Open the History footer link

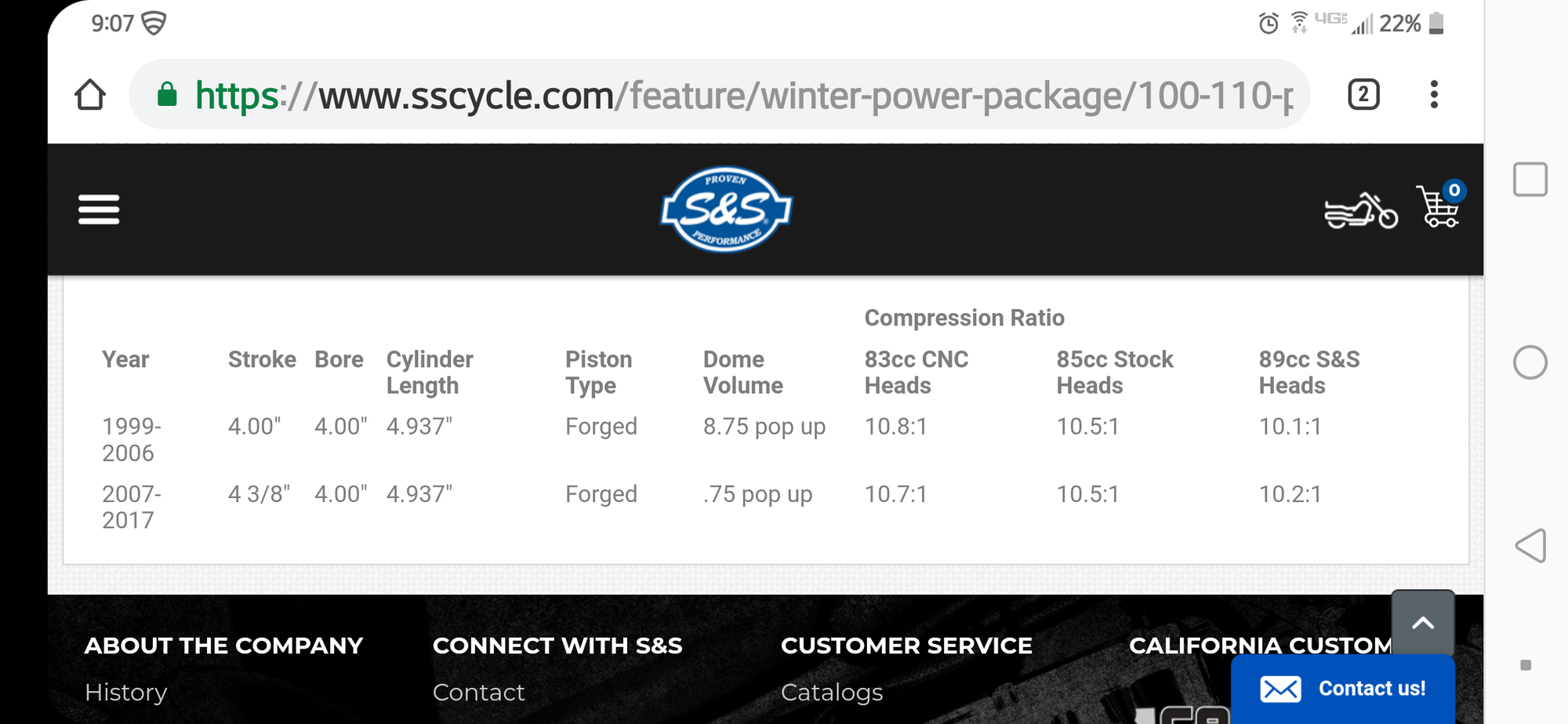pyautogui.click(x=126, y=693)
